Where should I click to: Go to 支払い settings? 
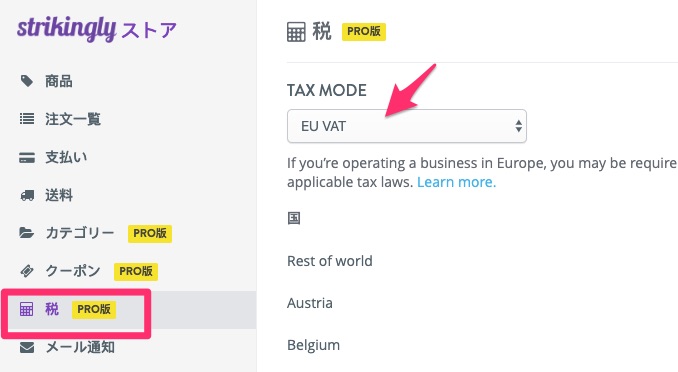pyautogui.click(x=66, y=157)
